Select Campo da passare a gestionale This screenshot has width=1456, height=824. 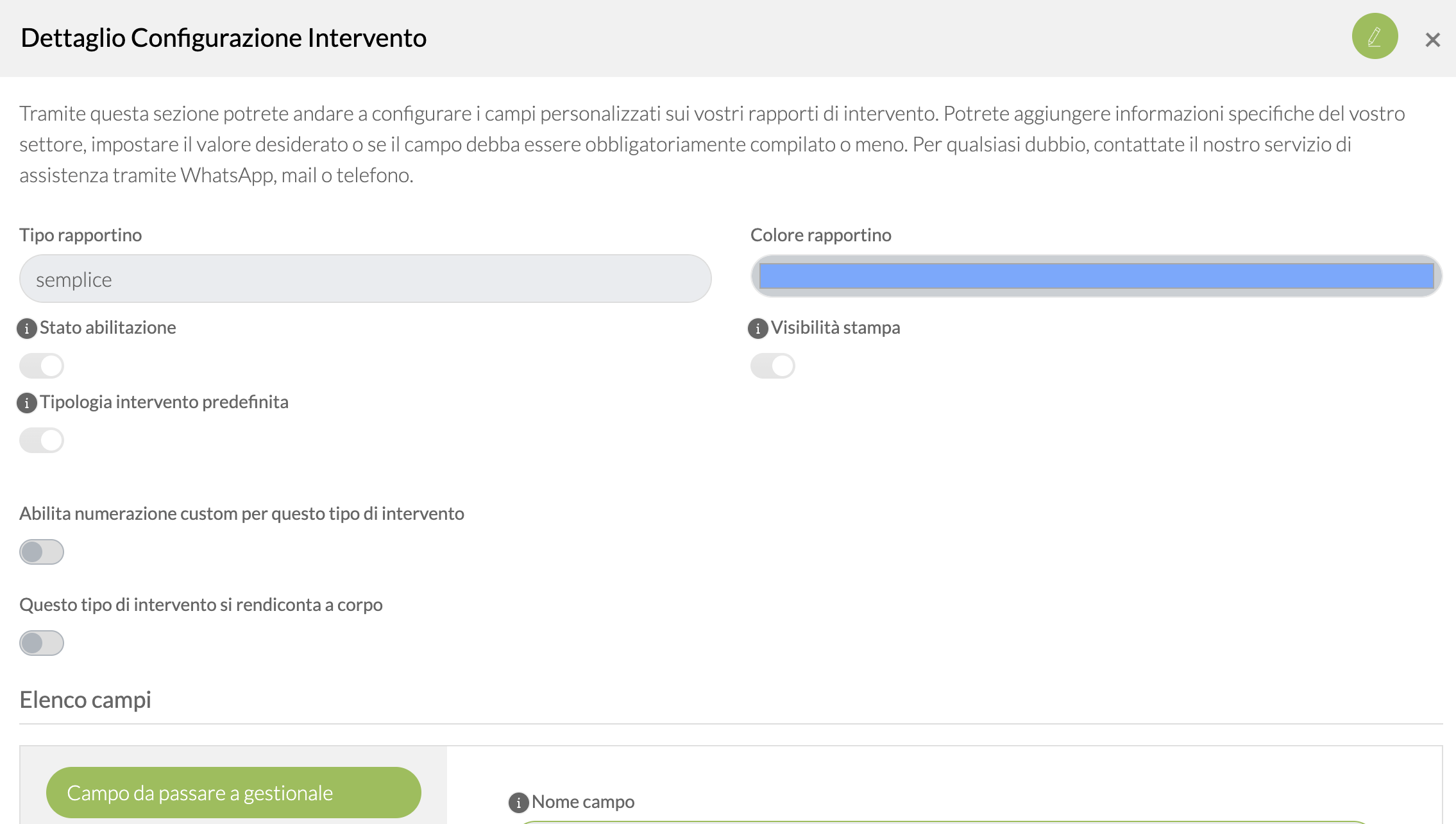[x=233, y=793]
